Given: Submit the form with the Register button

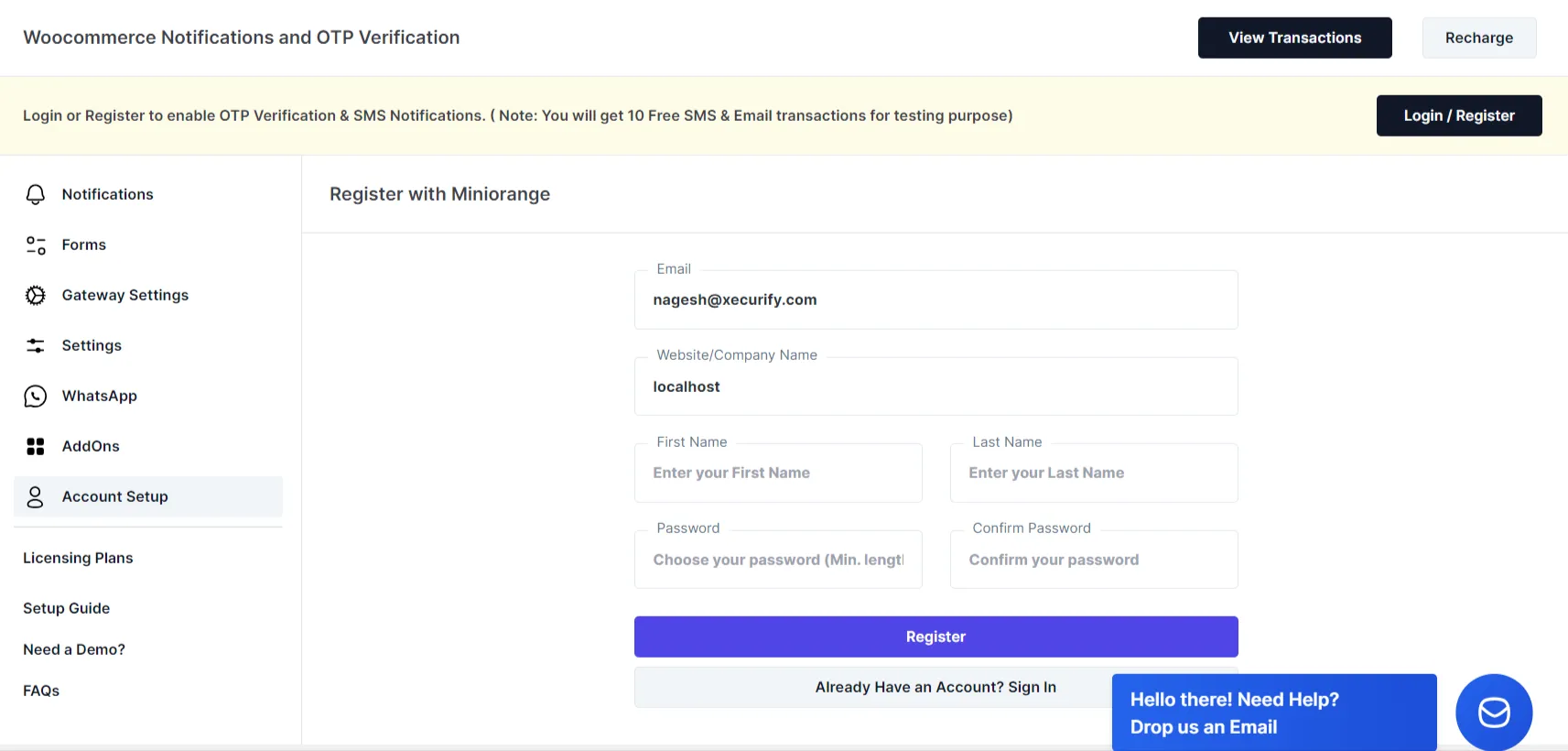Looking at the screenshot, I should click(935, 637).
